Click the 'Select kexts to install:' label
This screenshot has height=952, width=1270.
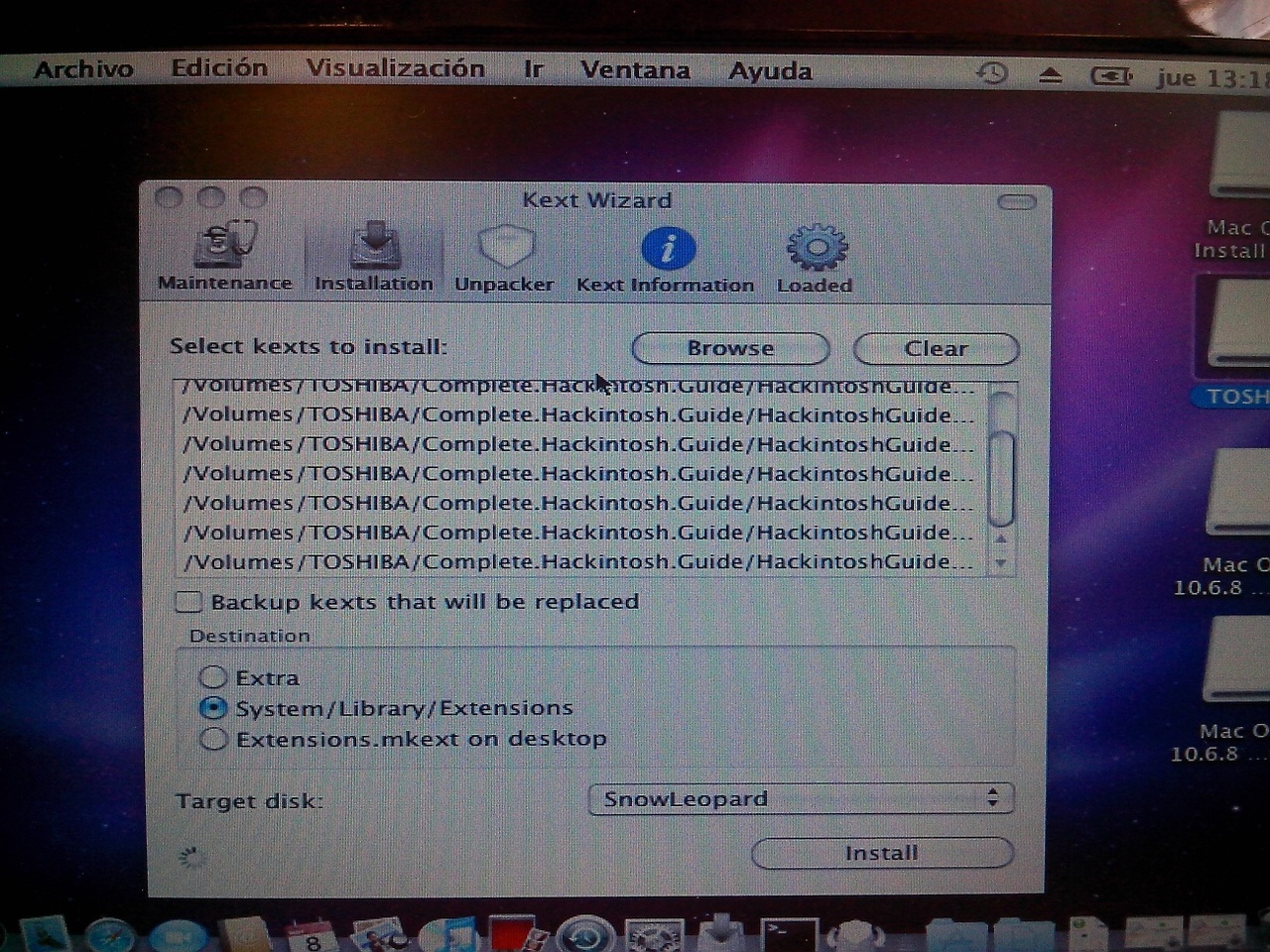click(x=309, y=346)
